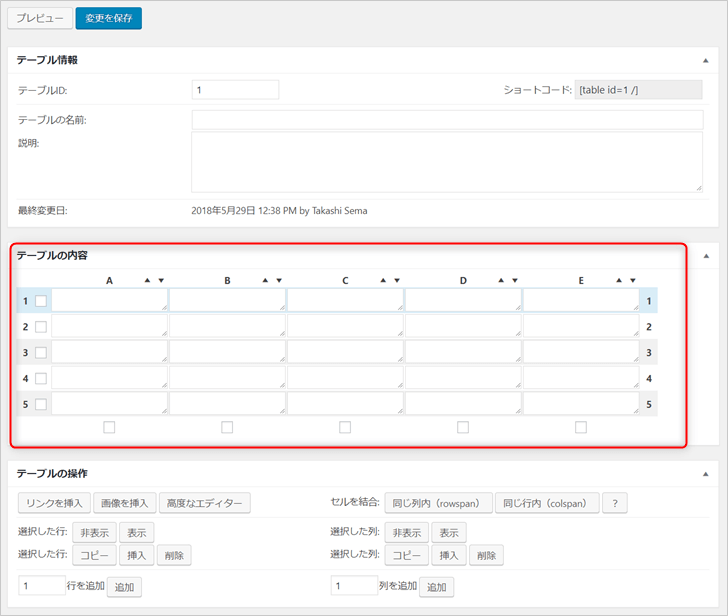Check the row 1 selection checkbox
This screenshot has width=728, height=616.
click(41, 301)
